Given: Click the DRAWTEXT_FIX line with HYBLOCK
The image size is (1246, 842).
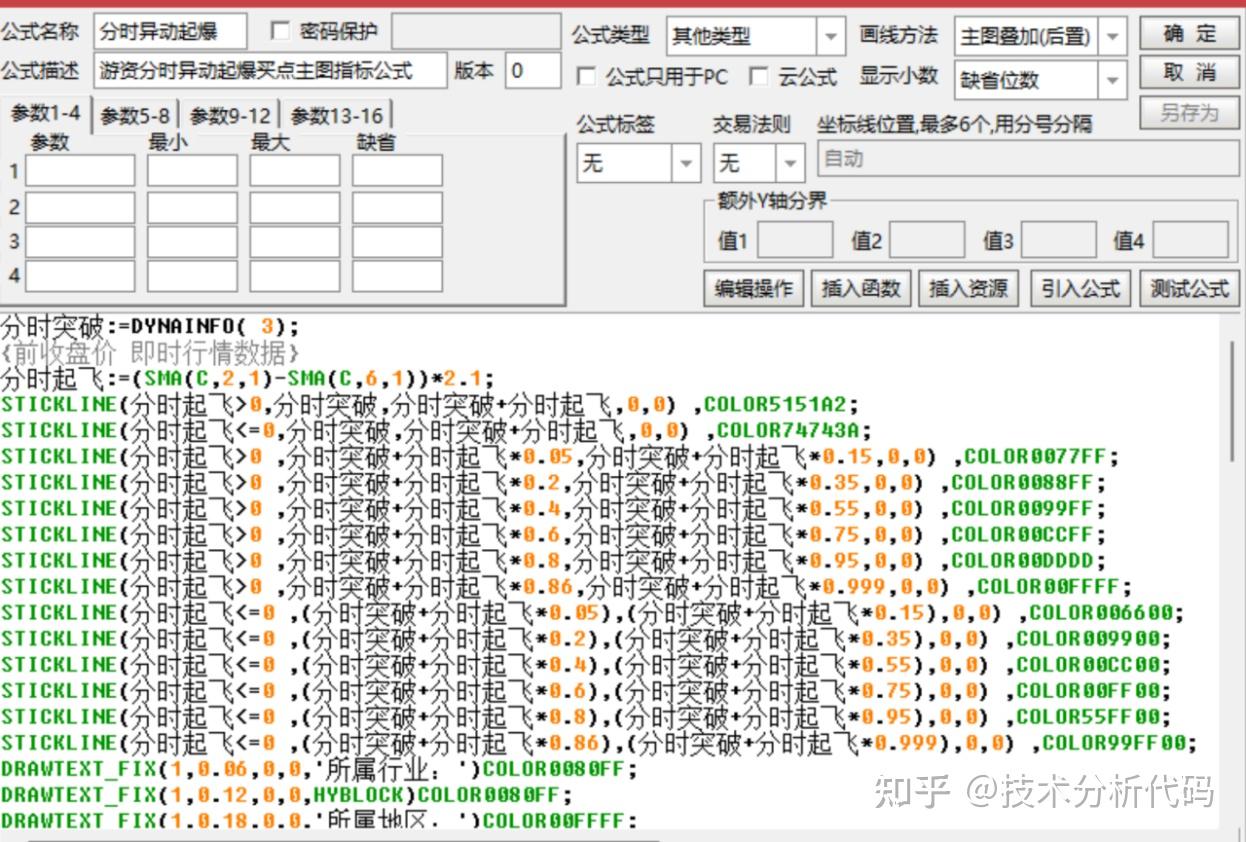Looking at the screenshot, I should (x=287, y=795).
